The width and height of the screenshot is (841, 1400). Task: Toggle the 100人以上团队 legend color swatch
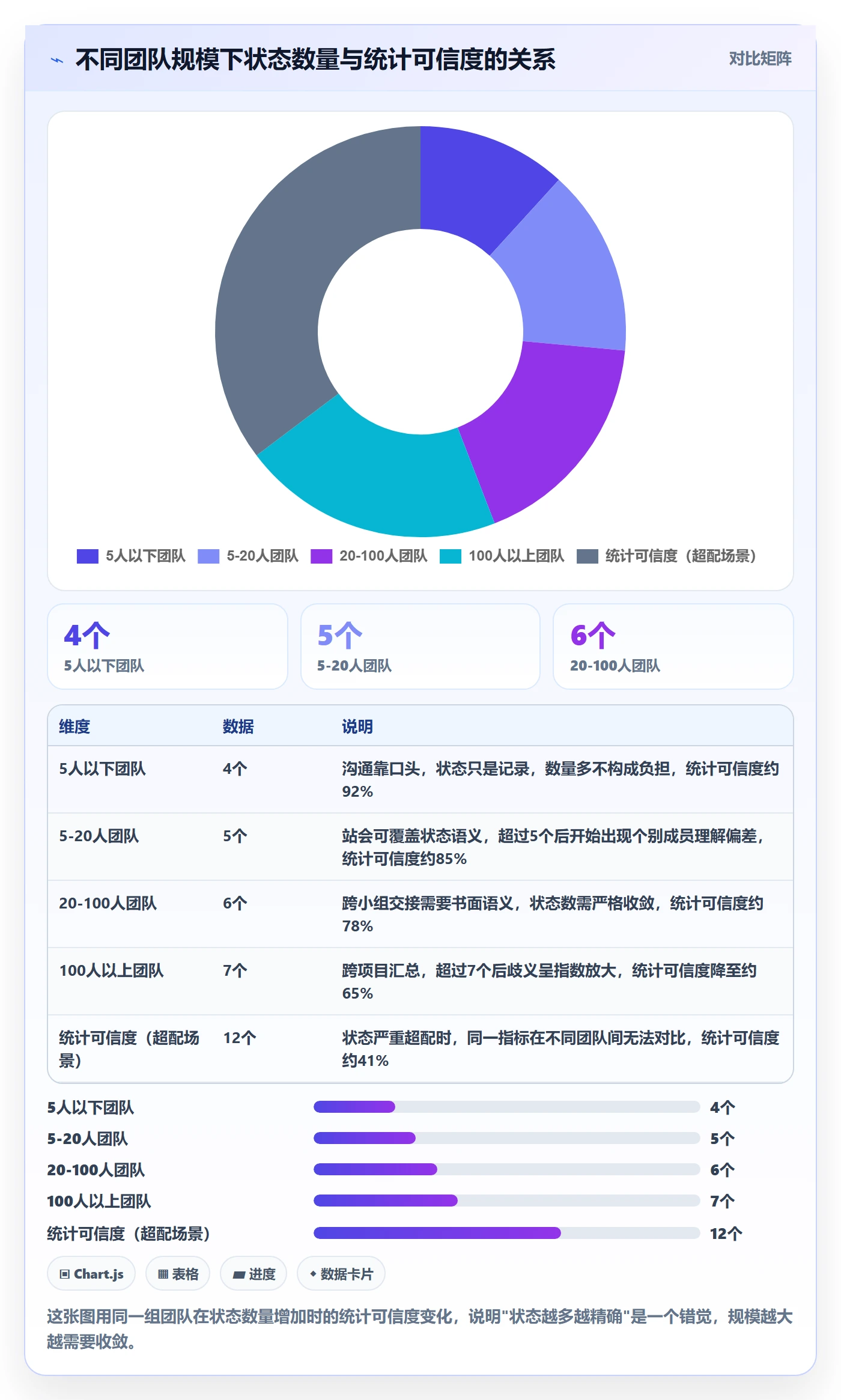point(451,556)
